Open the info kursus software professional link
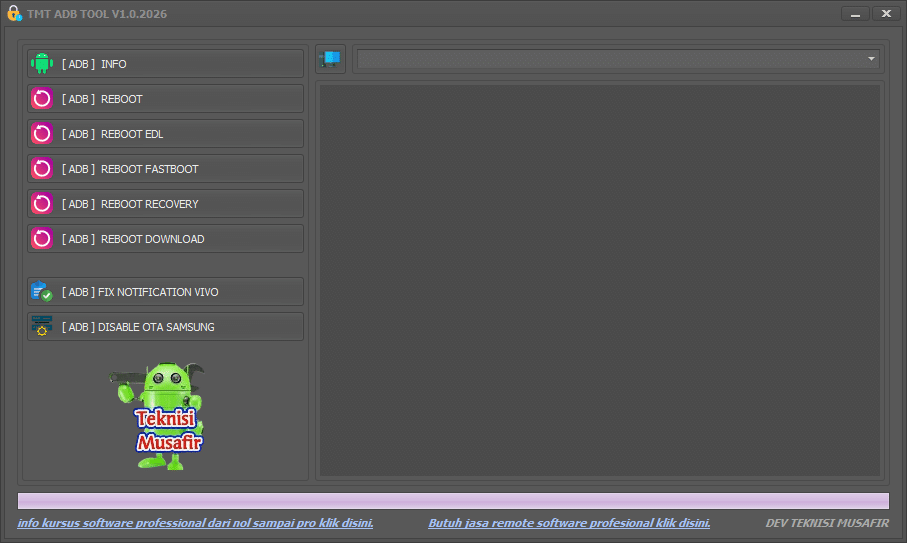This screenshot has width=907, height=543. click(196, 523)
